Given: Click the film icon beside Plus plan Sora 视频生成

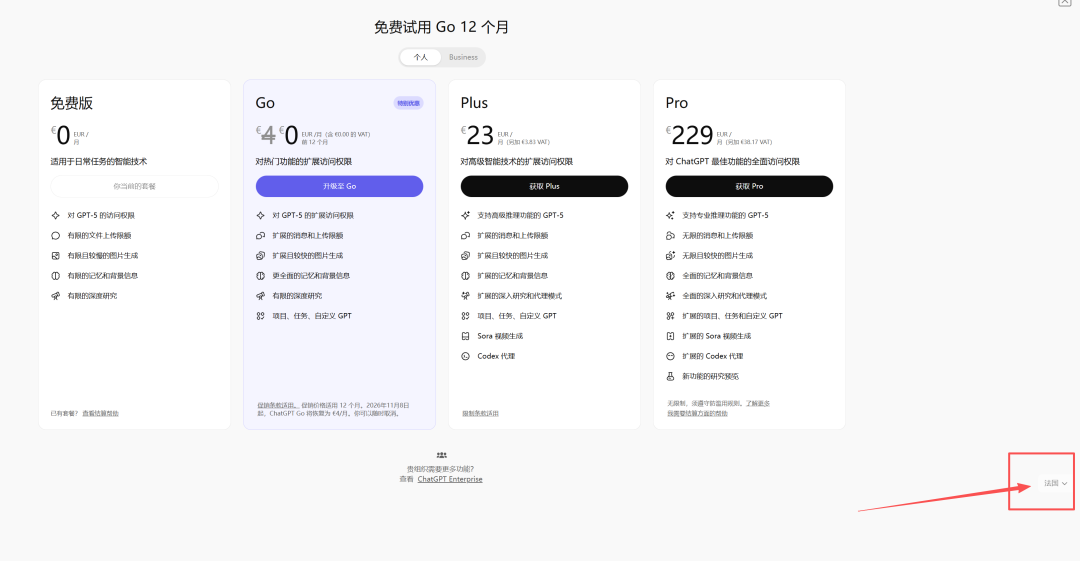Looking at the screenshot, I should [x=466, y=336].
